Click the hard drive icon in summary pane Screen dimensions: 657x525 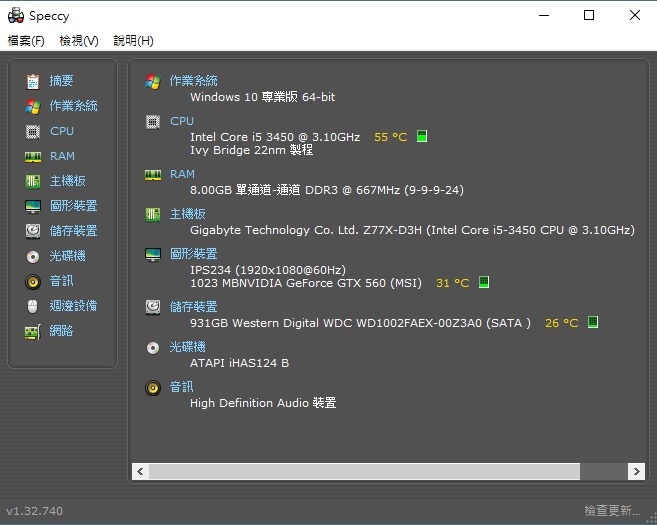(x=153, y=307)
